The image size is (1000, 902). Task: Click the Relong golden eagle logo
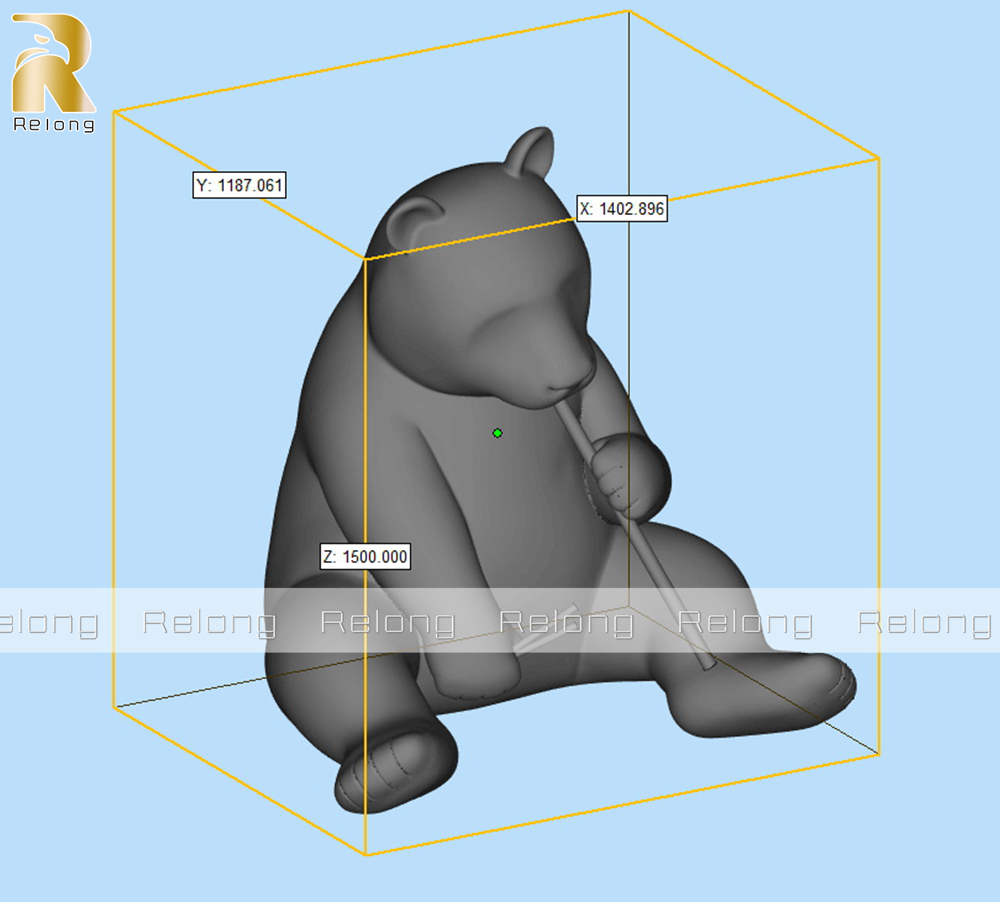[x=53, y=63]
